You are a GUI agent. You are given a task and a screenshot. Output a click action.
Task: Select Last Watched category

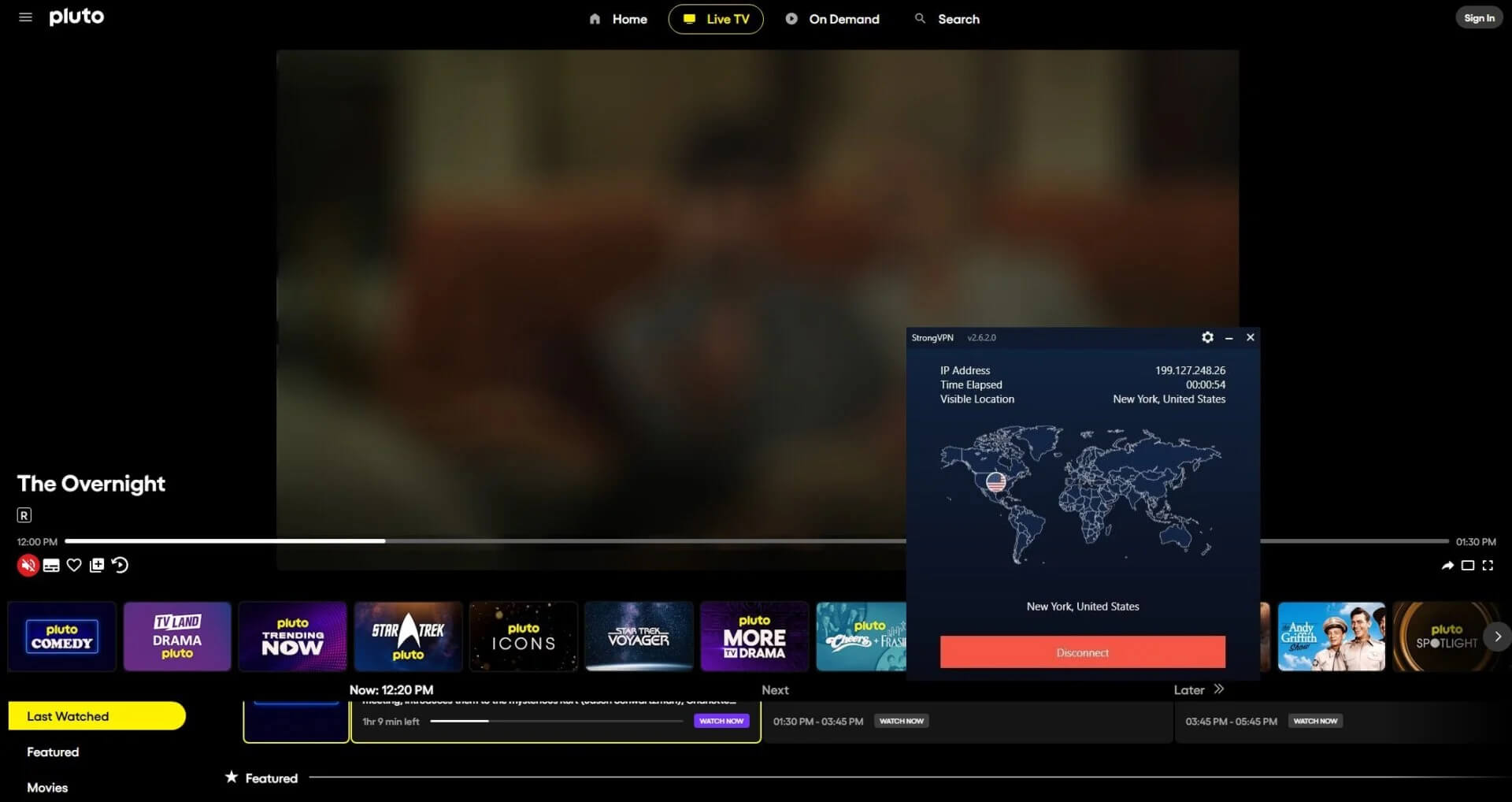[97, 716]
